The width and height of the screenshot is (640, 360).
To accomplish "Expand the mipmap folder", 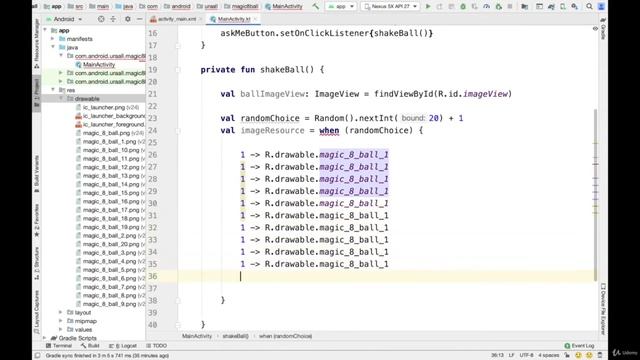I will coord(61,321).
